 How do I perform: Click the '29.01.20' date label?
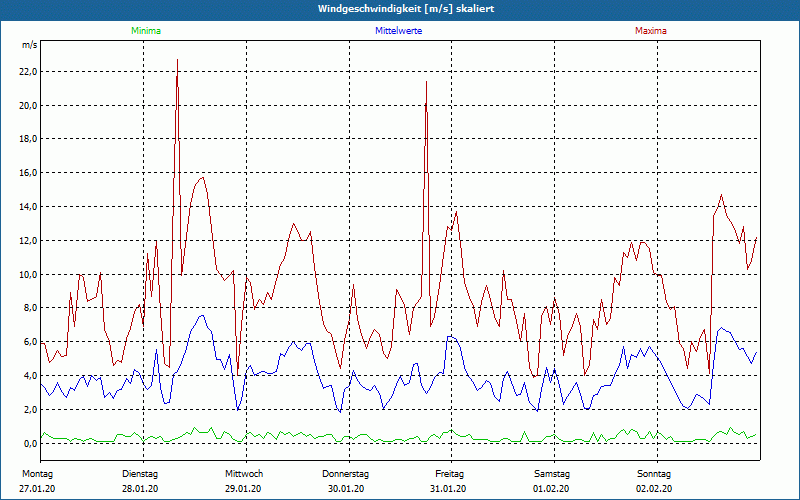click(x=243, y=489)
